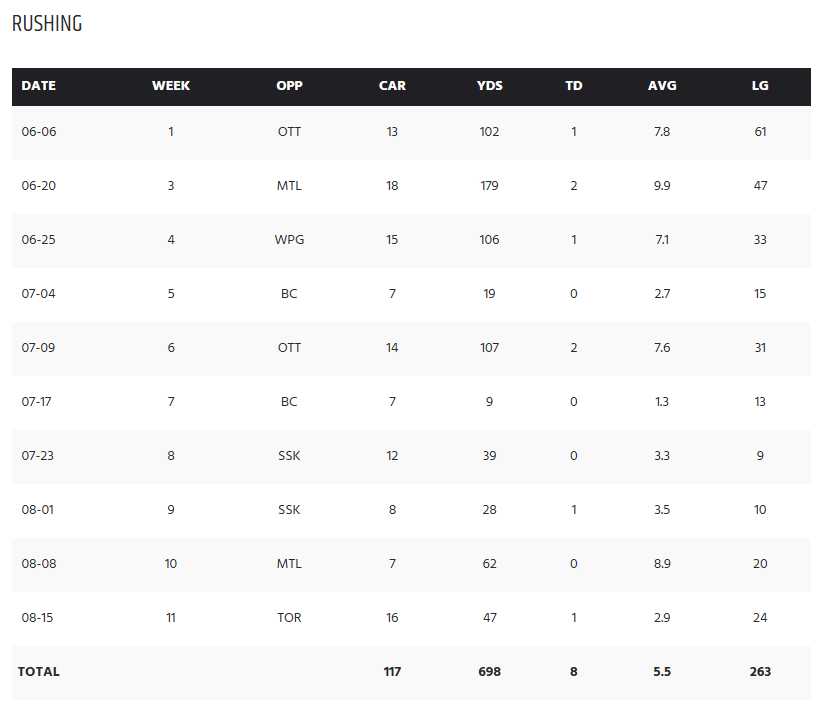Click the TOR opponent cell
Screen dimensions: 820x705
289,618
